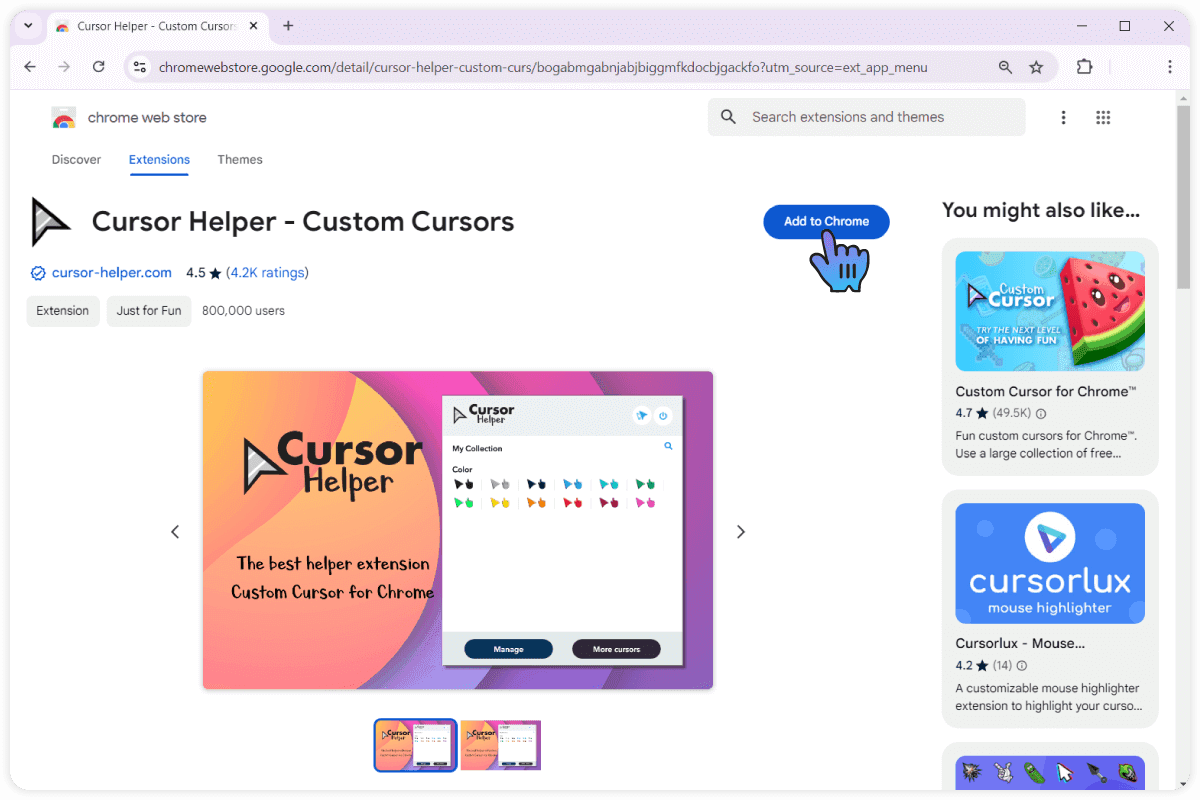Switch to the Themes tab

[240, 160]
